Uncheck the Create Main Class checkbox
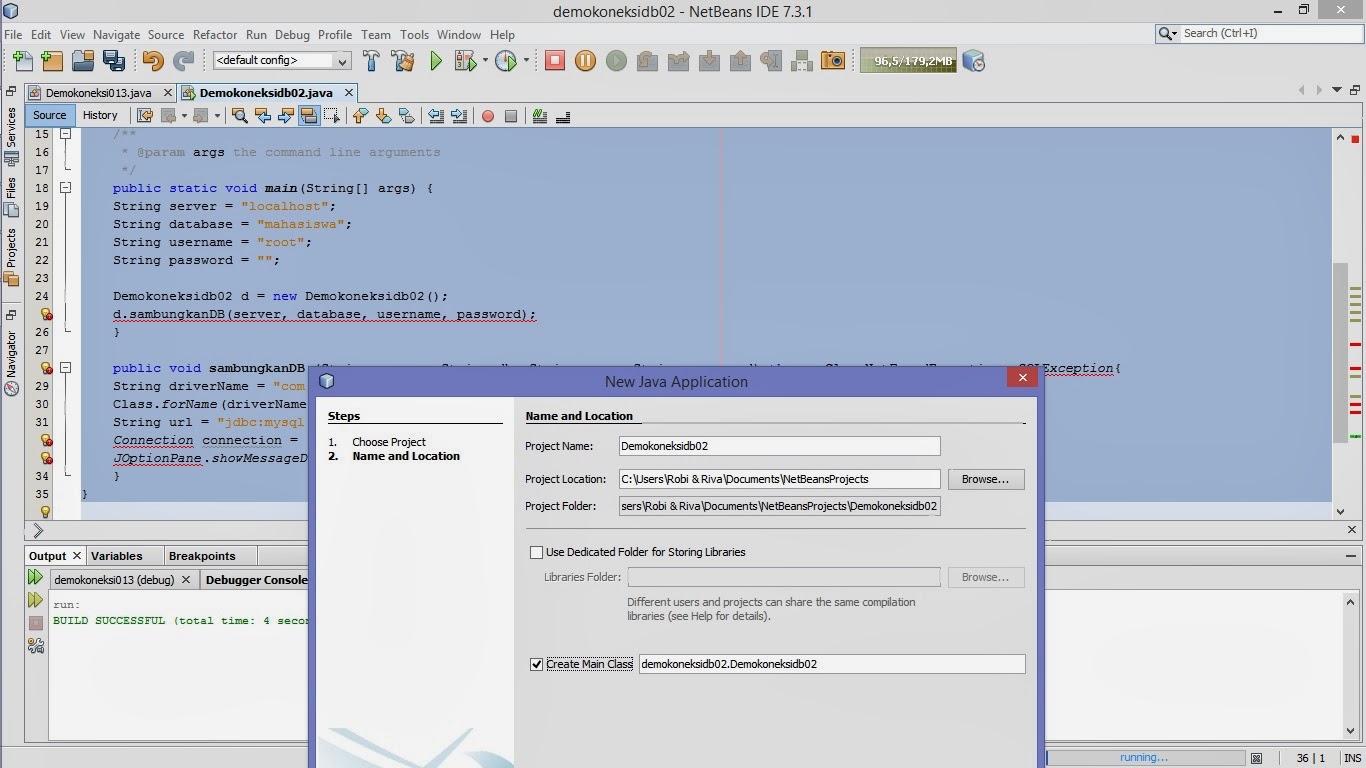Image resolution: width=1366 pixels, height=768 pixels. pyautogui.click(x=536, y=664)
